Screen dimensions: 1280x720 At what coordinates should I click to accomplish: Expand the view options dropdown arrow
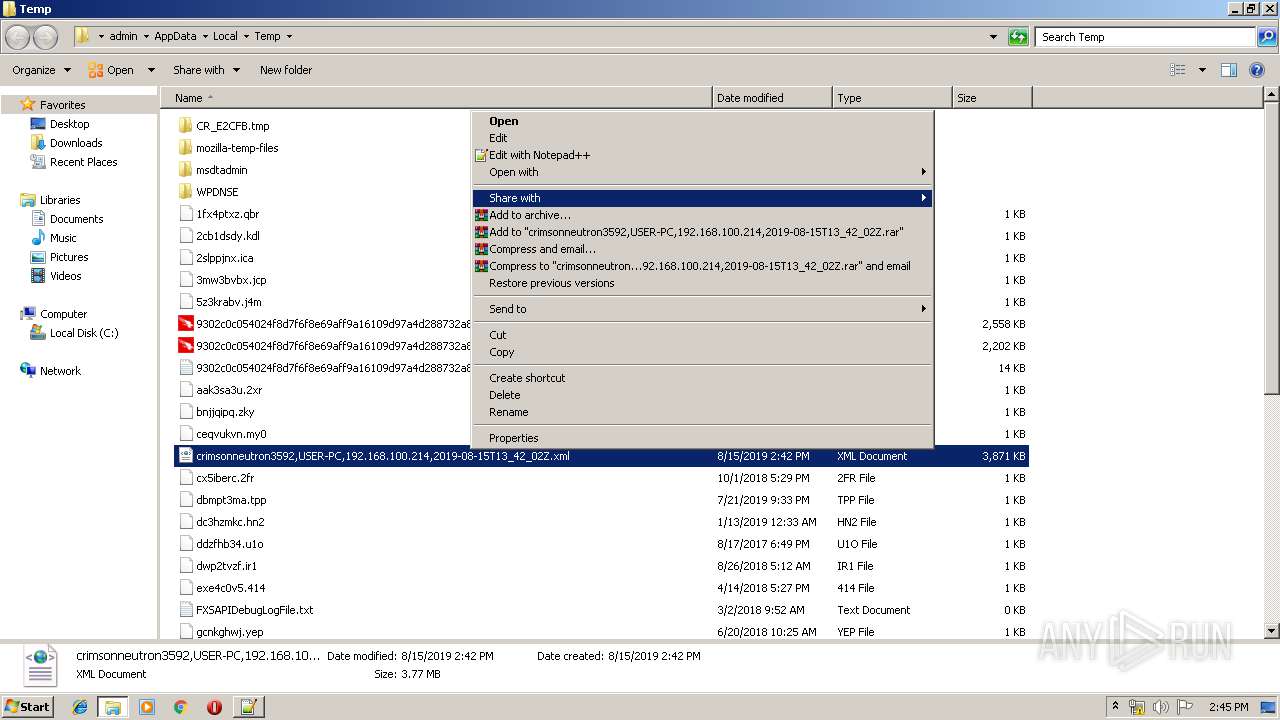[x=1202, y=70]
